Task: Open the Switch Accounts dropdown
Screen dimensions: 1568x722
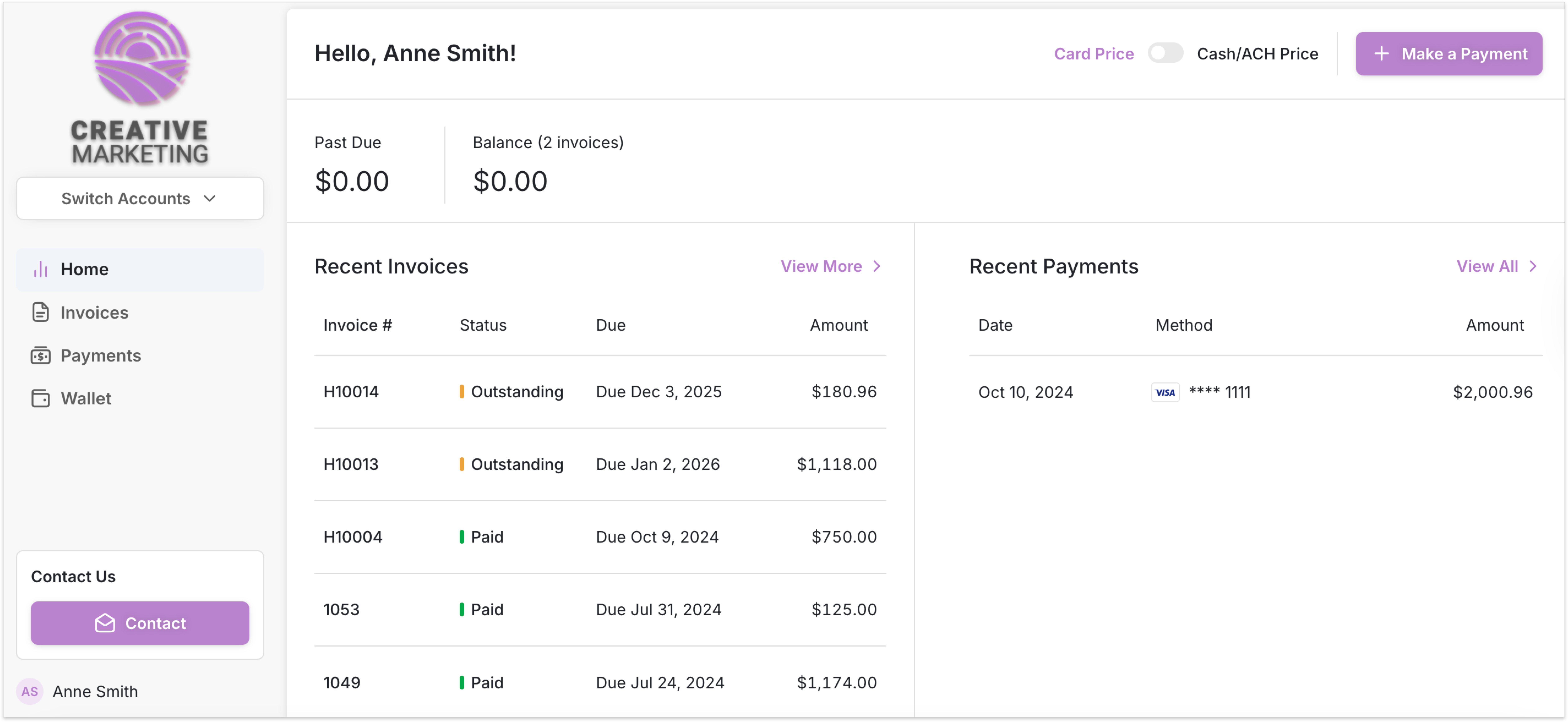Action: coord(140,198)
